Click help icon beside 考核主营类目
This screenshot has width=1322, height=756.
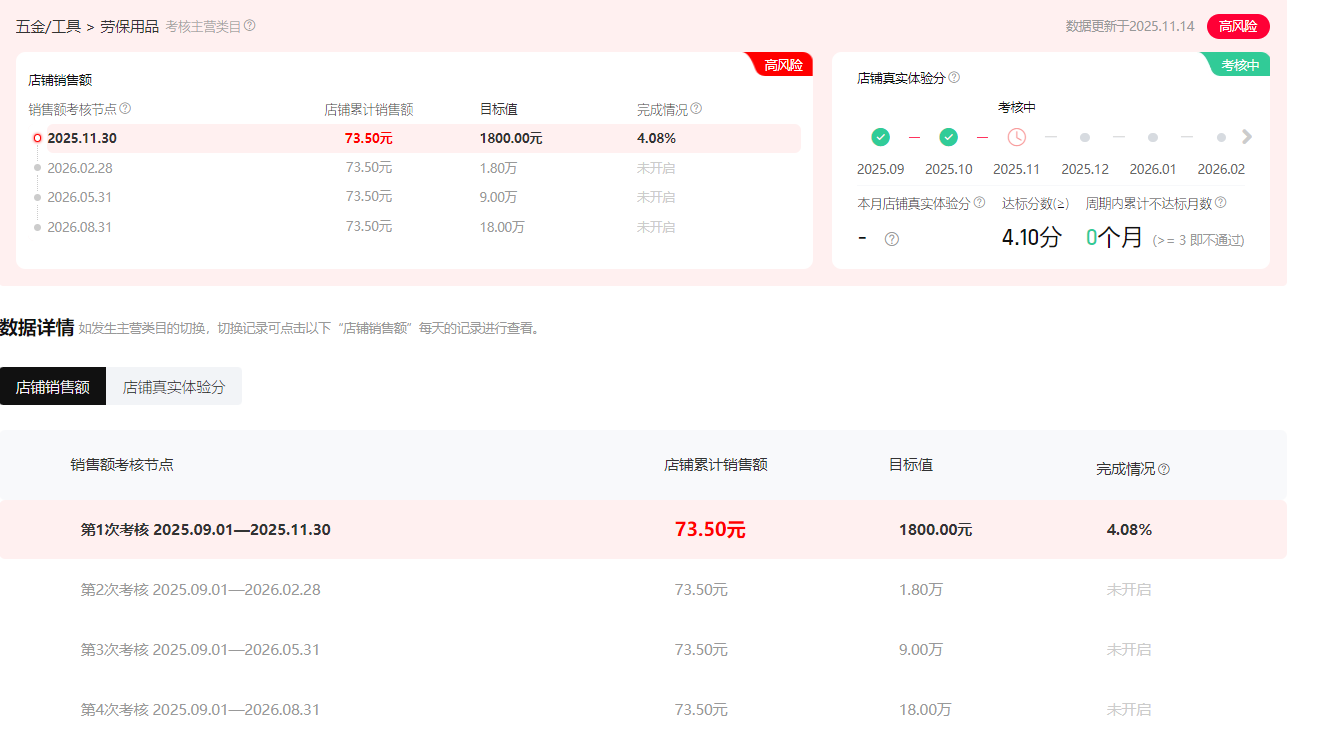click(x=250, y=26)
